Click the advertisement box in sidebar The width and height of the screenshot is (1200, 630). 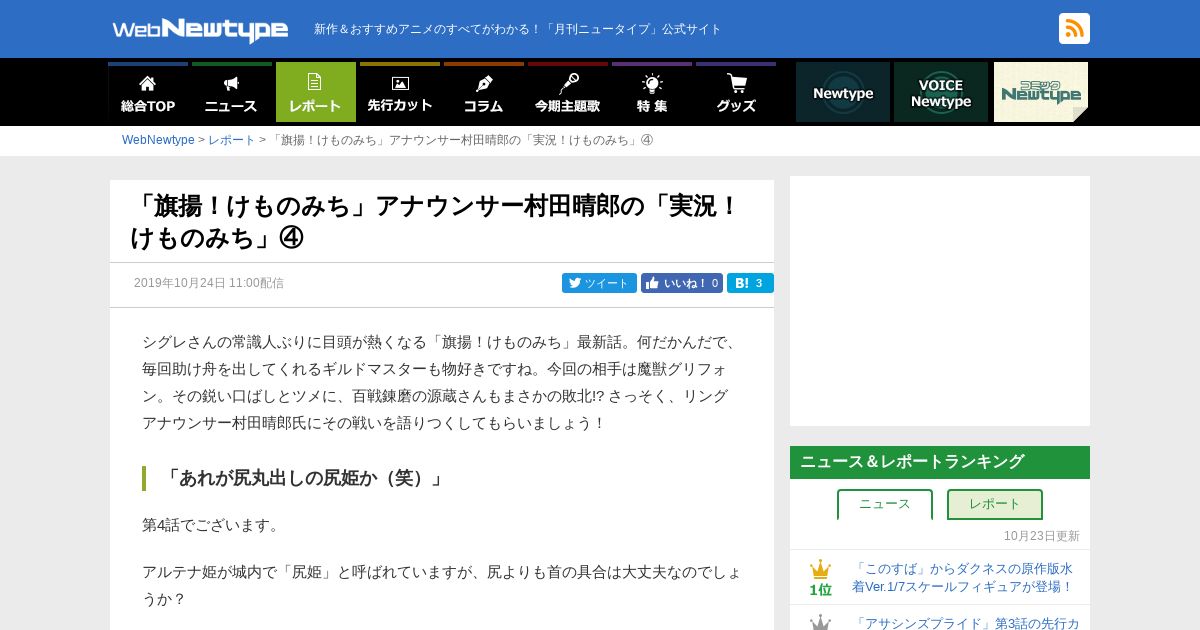pyautogui.click(x=940, y=301)
